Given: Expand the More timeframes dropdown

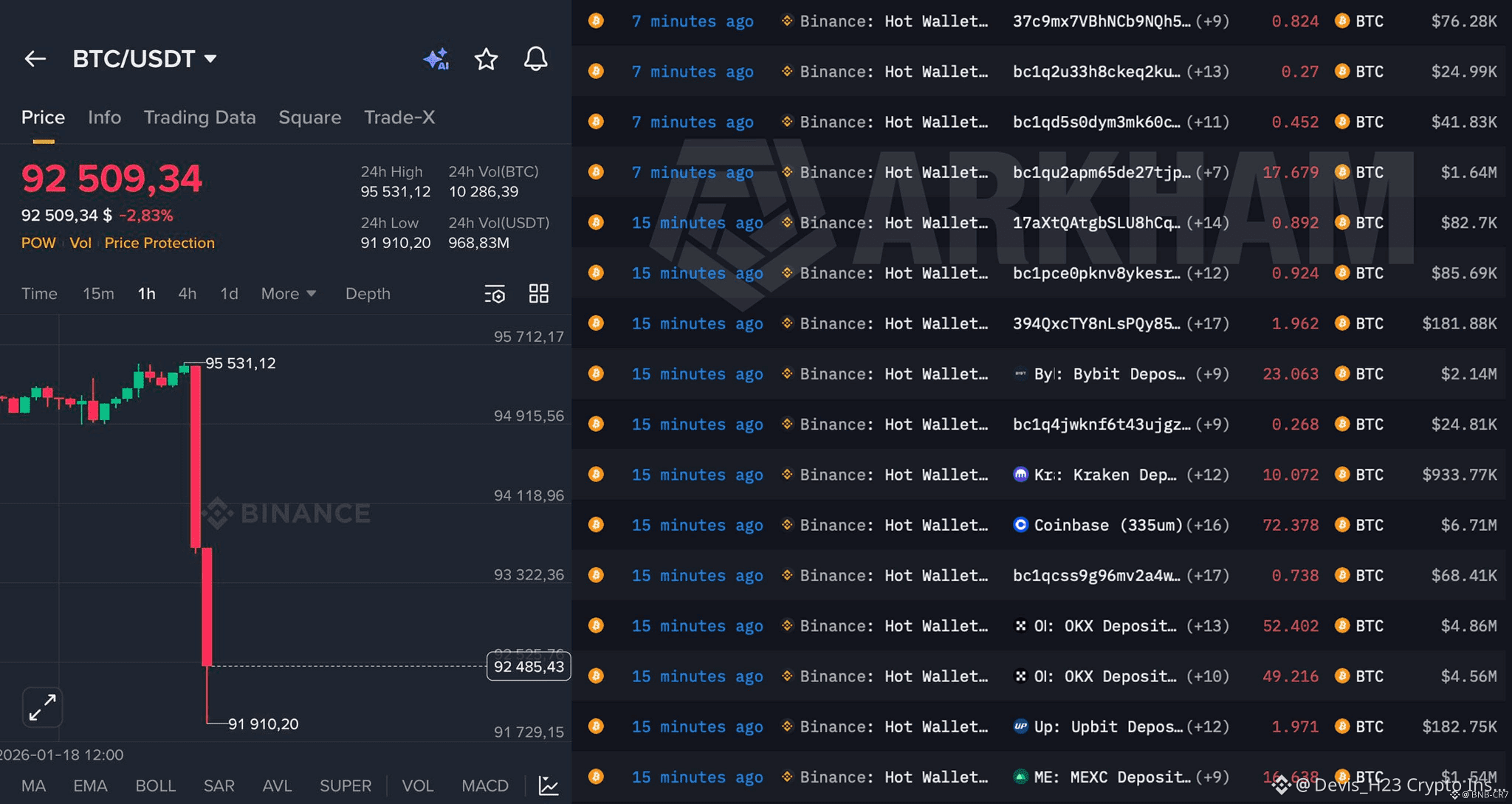Looking at the screenshot, I should click(288, 293).
